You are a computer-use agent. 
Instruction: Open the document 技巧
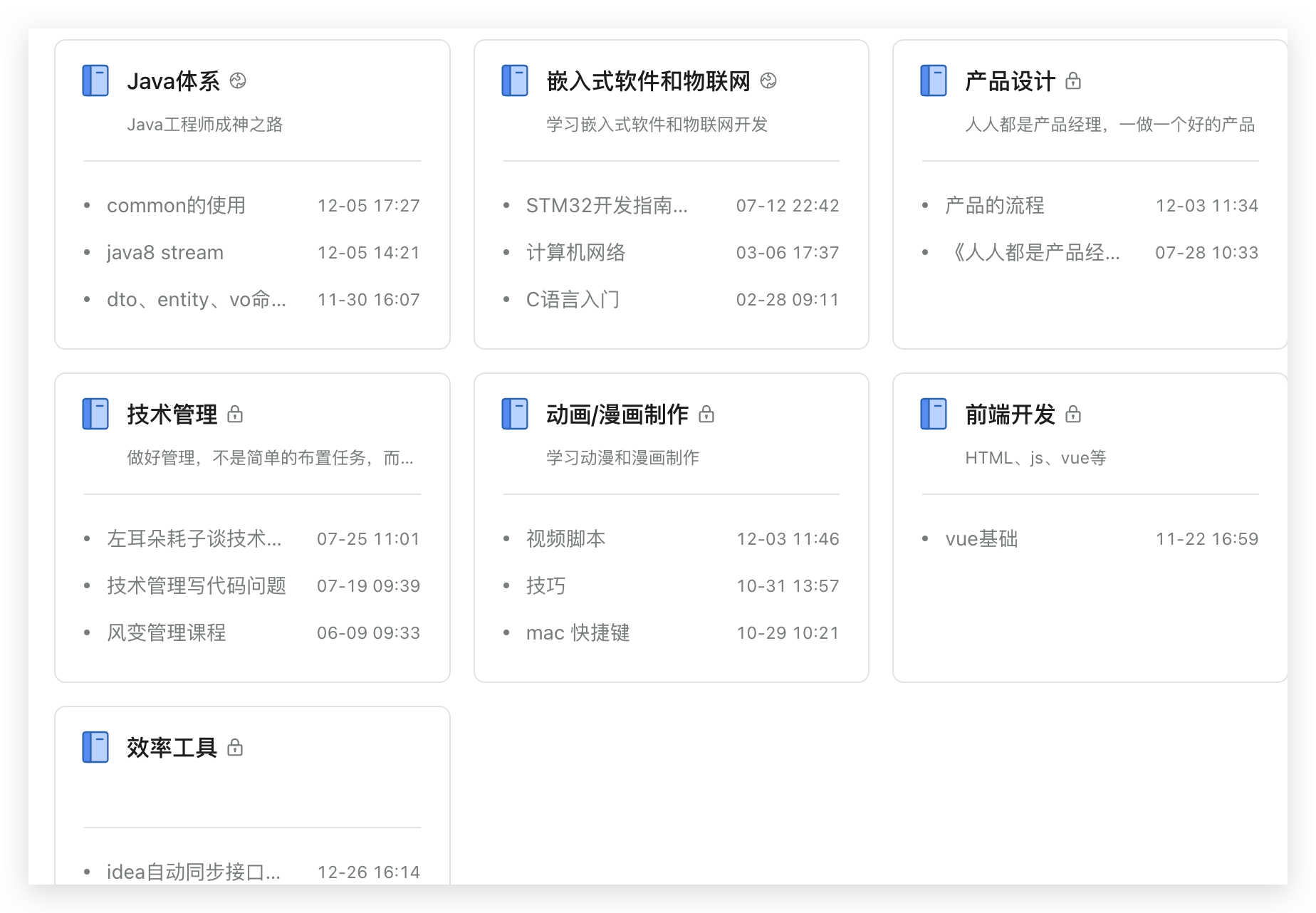coord(546,585)
